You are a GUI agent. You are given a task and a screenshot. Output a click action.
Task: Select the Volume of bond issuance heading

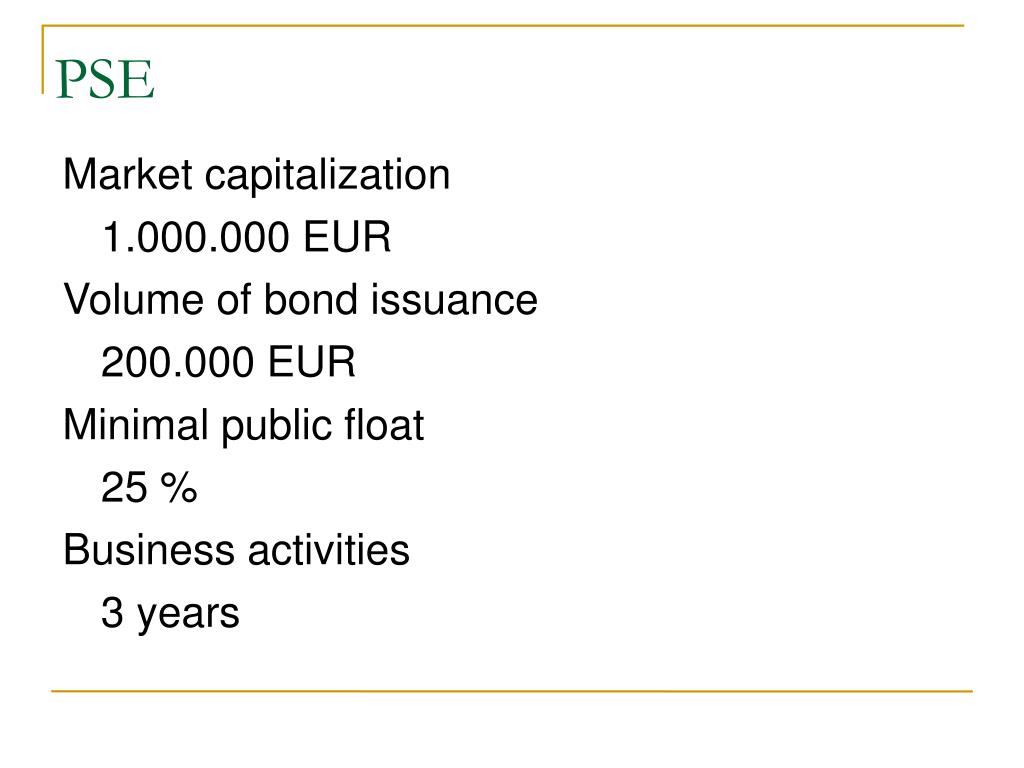click(300, 300)
